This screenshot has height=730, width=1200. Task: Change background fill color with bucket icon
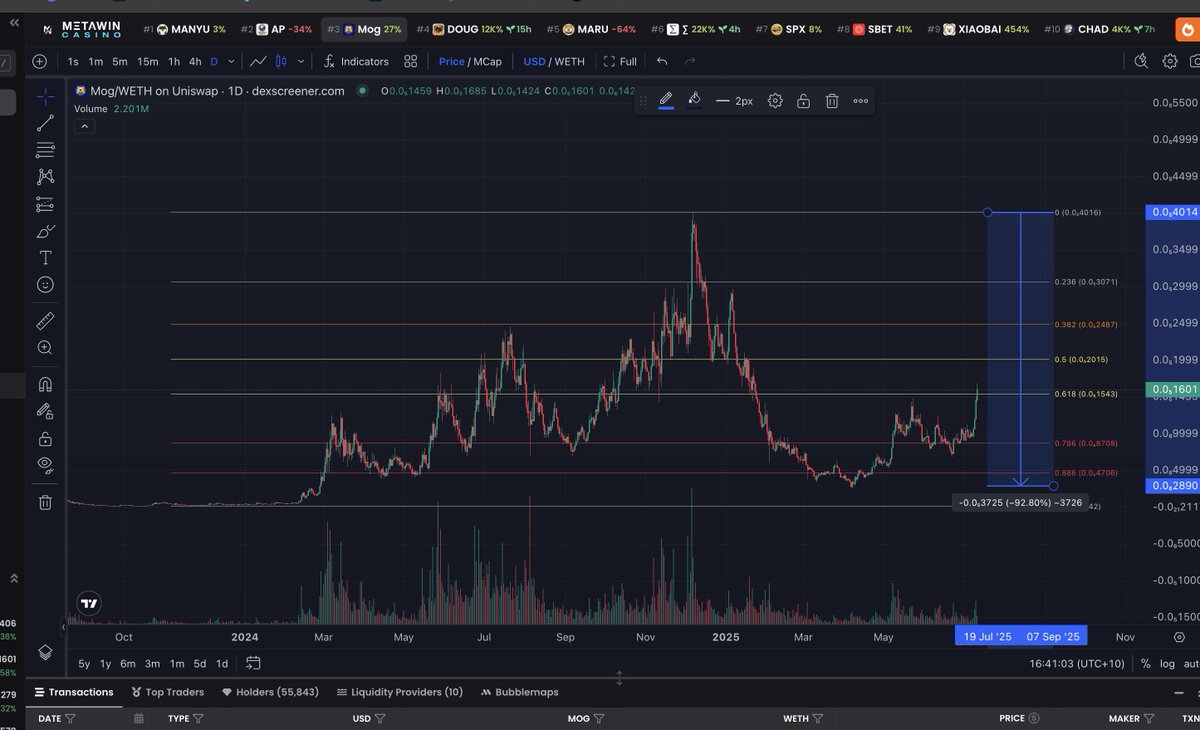pyautogui.click(x=695, y=100)
